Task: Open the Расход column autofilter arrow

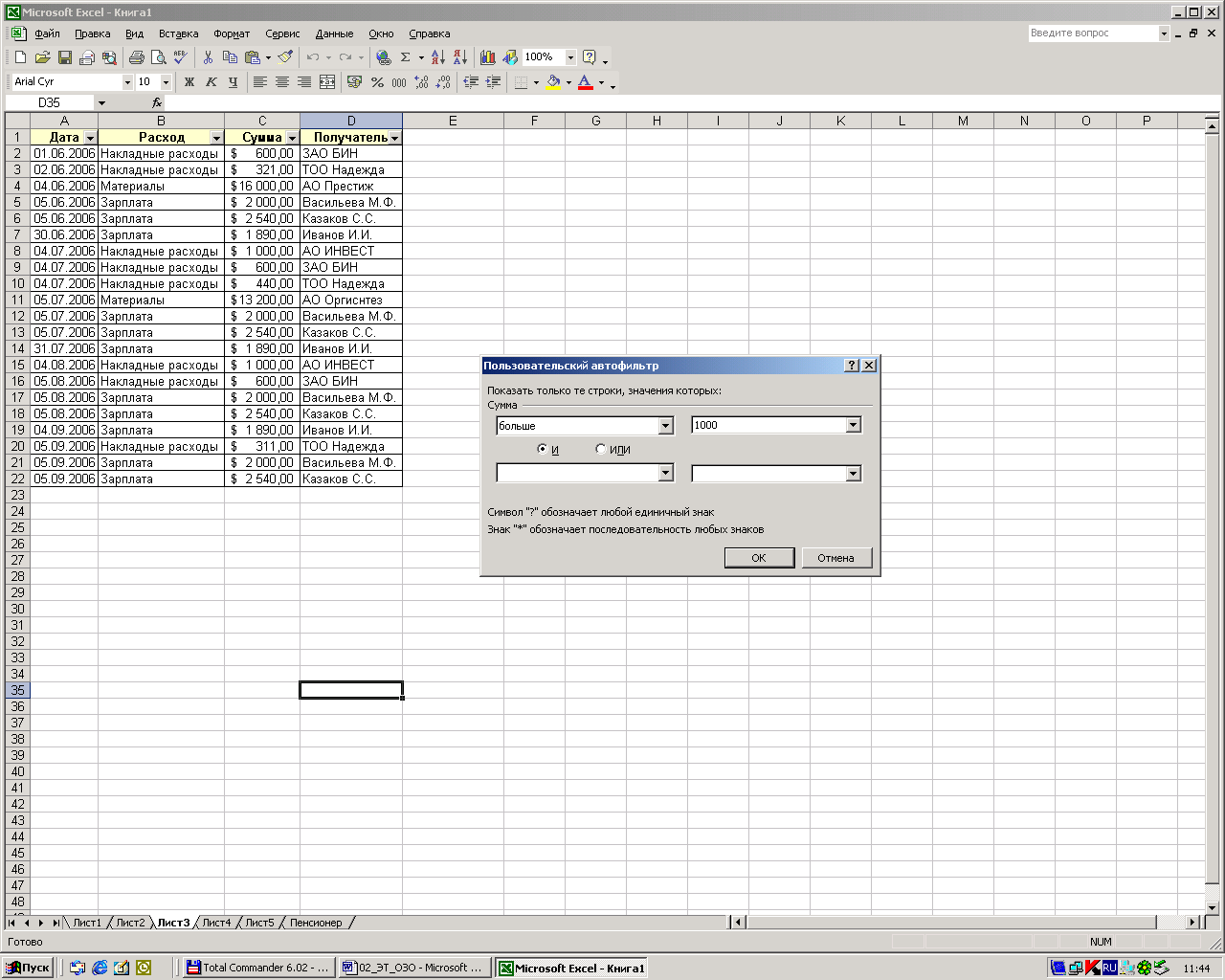Action: 216,138
